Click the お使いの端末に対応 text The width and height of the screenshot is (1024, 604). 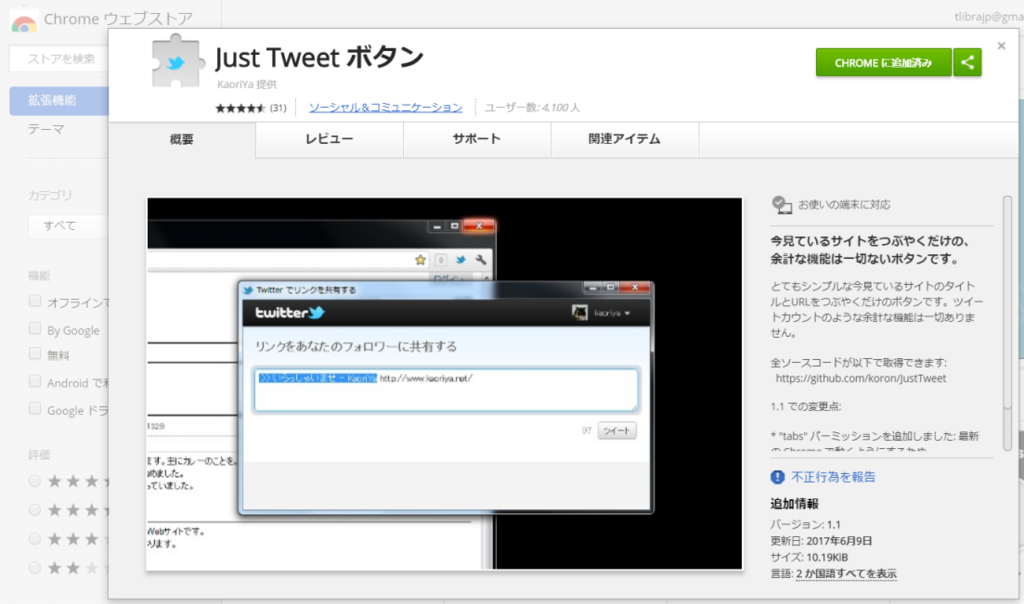[x=844, y=205]
